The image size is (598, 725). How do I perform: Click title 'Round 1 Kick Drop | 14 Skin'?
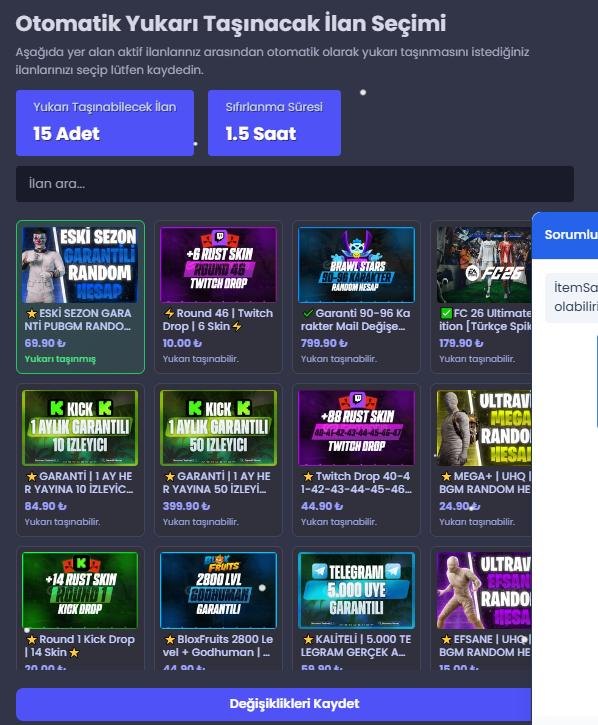point(80,645)
